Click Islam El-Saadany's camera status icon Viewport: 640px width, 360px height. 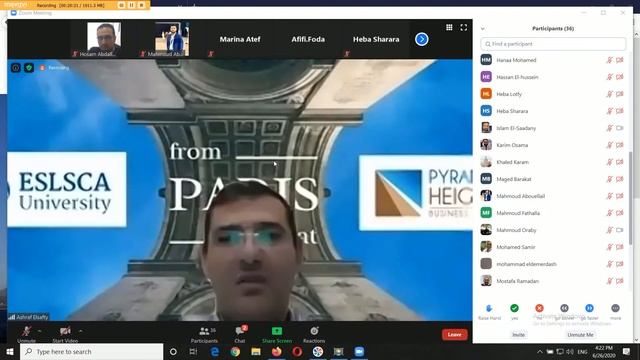[620, 128]
